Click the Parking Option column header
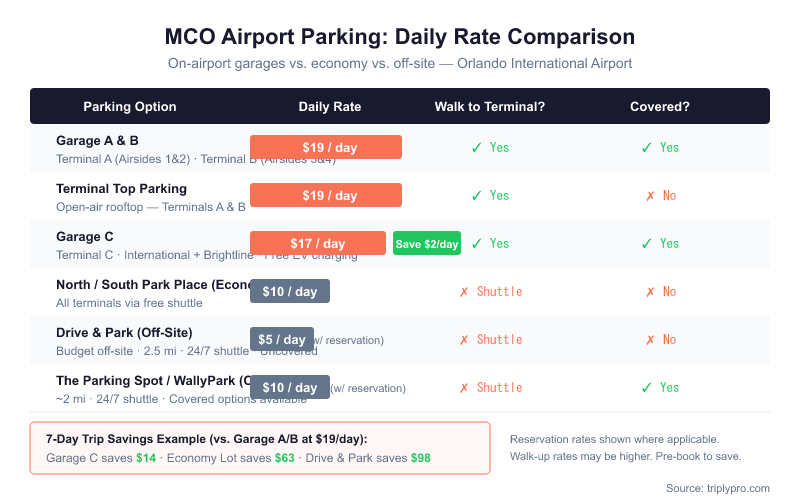The width and height of the screenshot is (800, 500). 130,107
